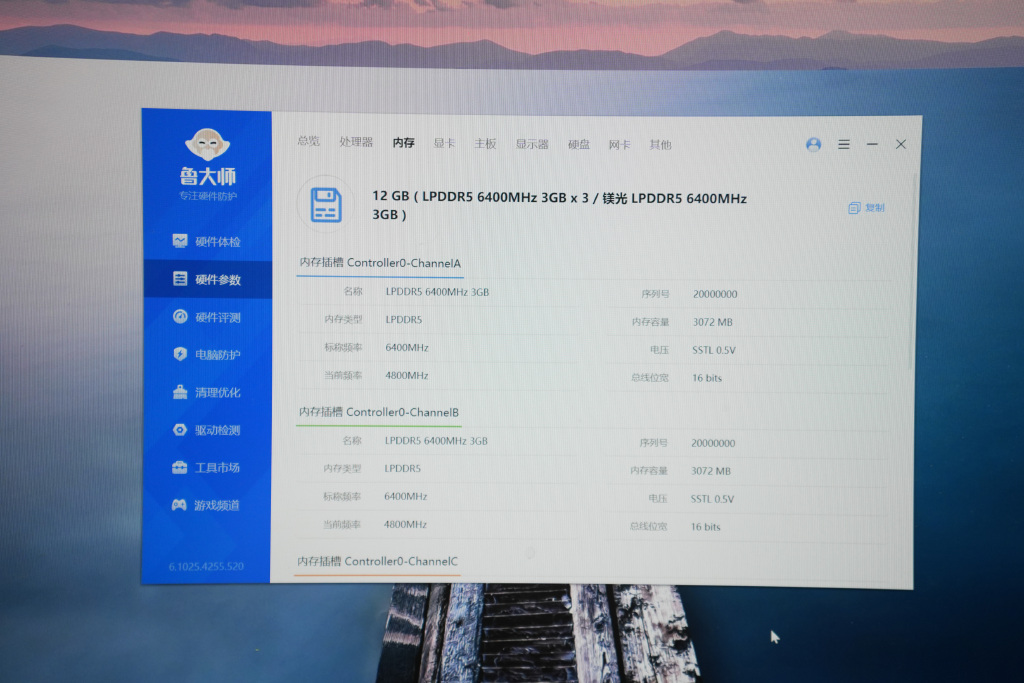Click ChannelB name LPDDR5 6400MHz 3GB
1024x683 pixels.
(x=436, y=441)
